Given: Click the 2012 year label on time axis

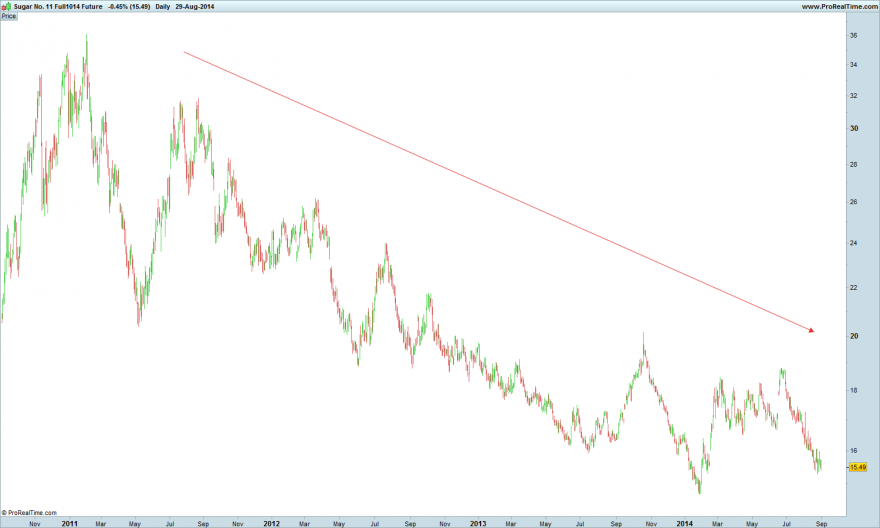Looking at the screenshot, I should 272,524.
